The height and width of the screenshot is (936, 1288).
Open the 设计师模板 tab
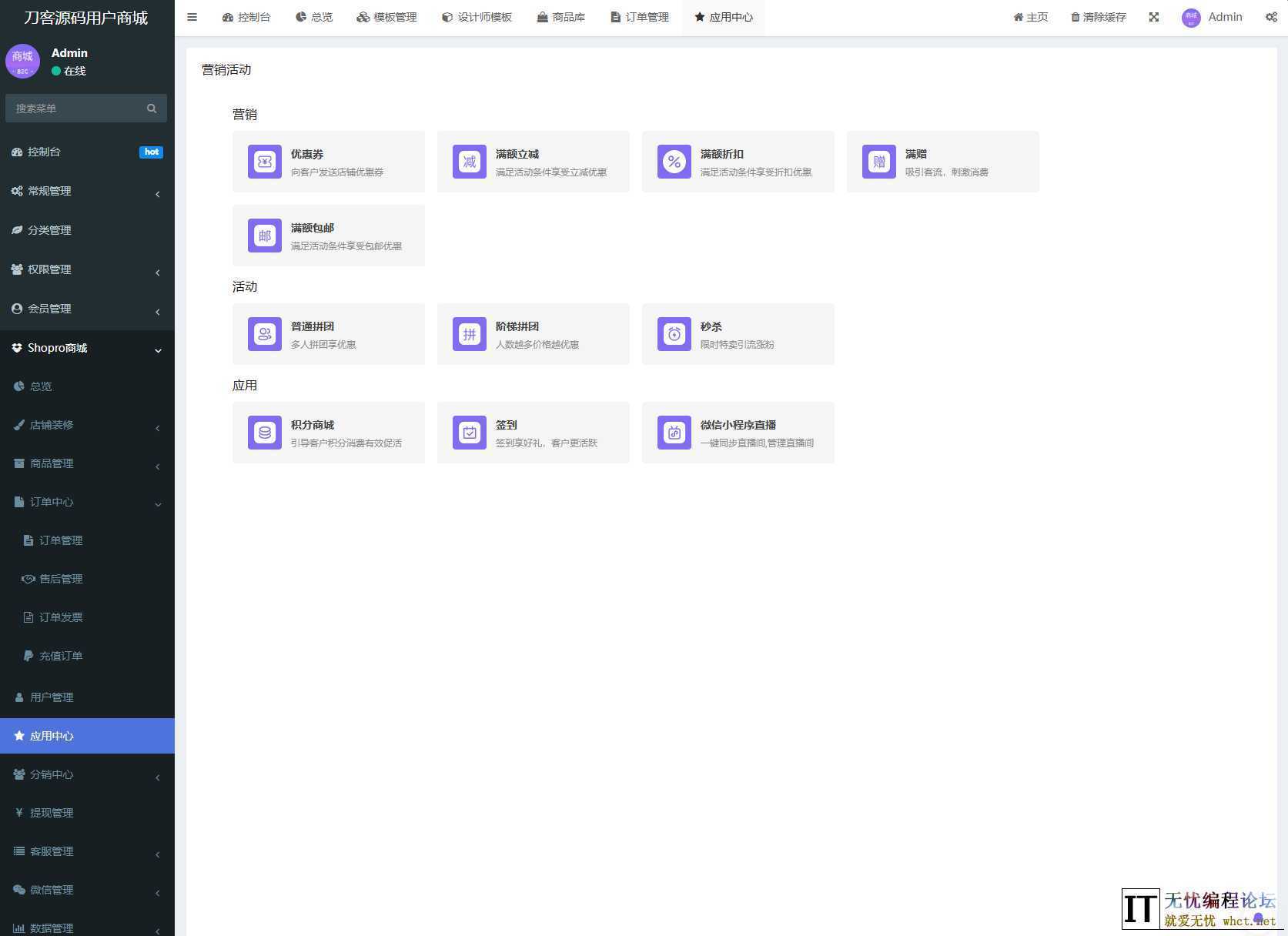[477, 16]
